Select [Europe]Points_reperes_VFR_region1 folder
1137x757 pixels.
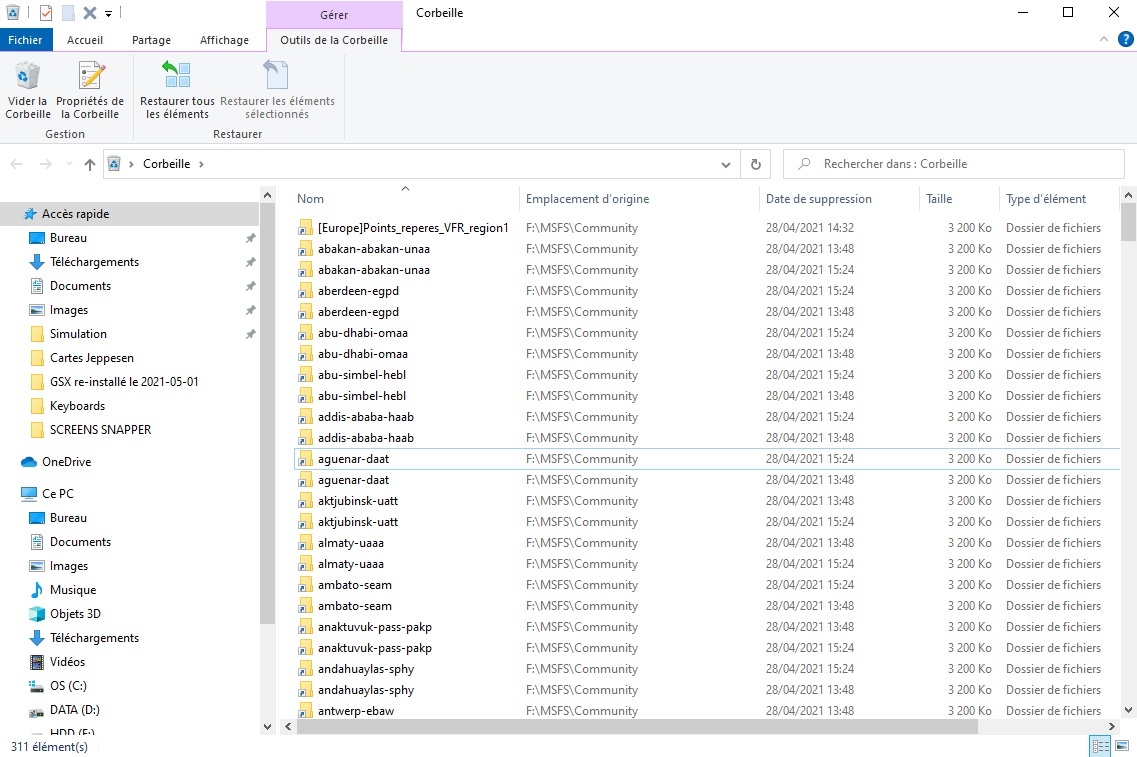pos(706,228)
